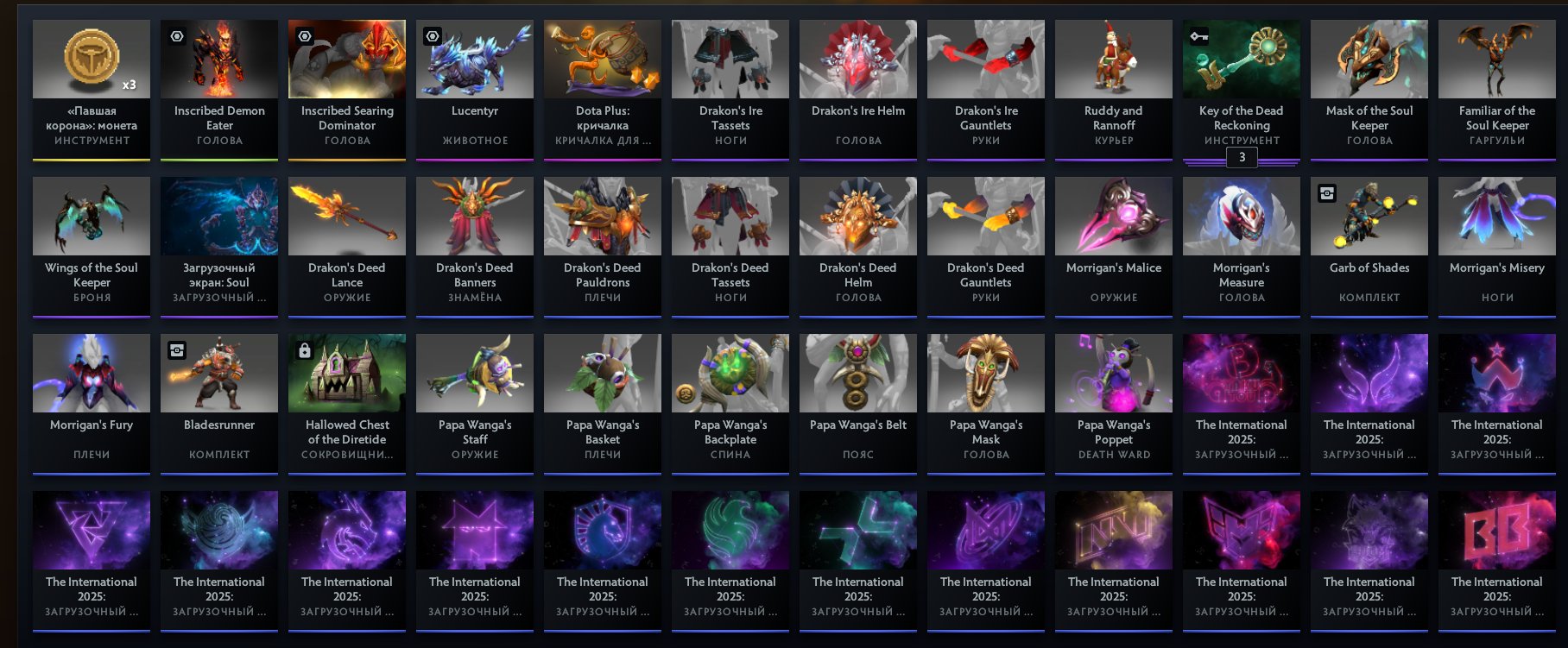Click the lock icon on Hallowed Chest
This screenshot has width=1568, height=648.
click(x=304, y=350)
